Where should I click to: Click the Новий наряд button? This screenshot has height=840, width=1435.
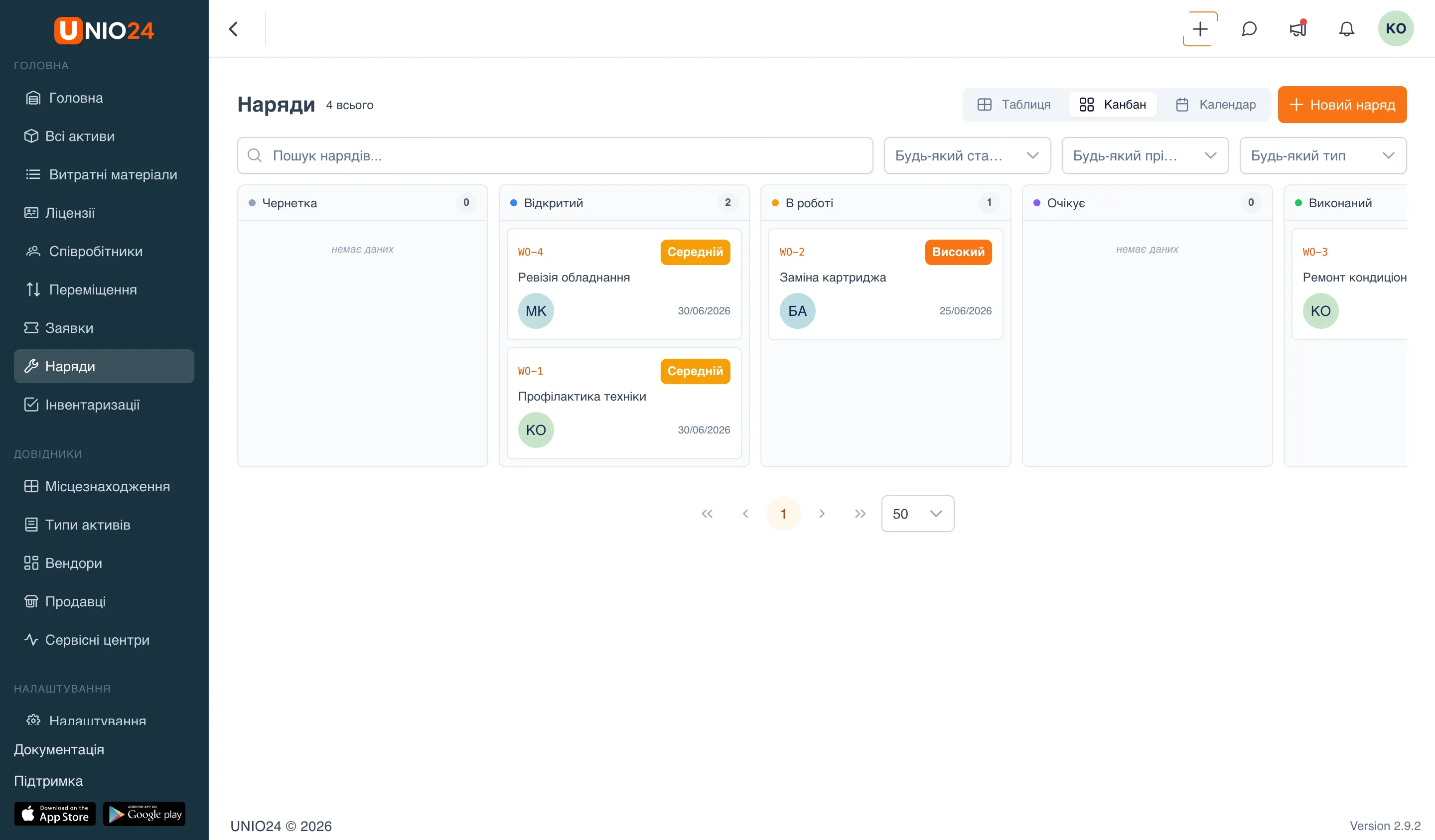coord(1342,105)
